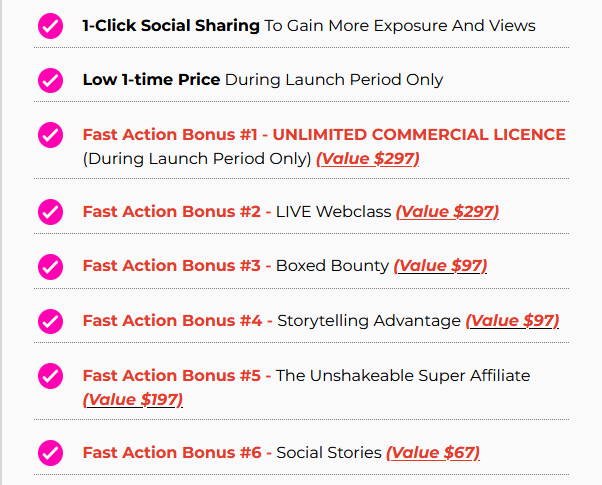Click The Unshakeable Super Affiliate text
602x485 pixels.
[403, 376]
